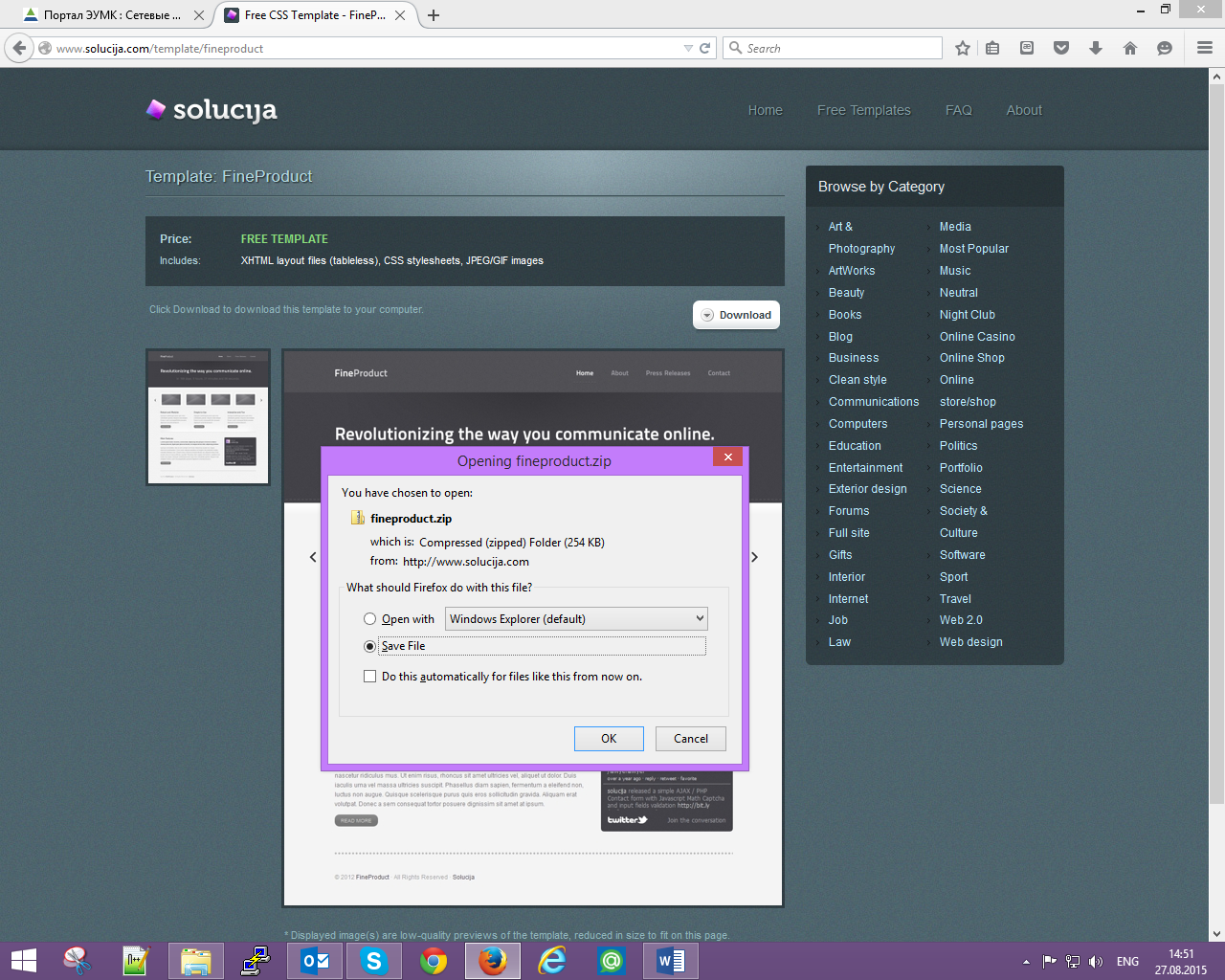The width and height of the screenshot is (1225, 980).
Task: Click the Firefox Search box
Action: (x=833, y=48)
